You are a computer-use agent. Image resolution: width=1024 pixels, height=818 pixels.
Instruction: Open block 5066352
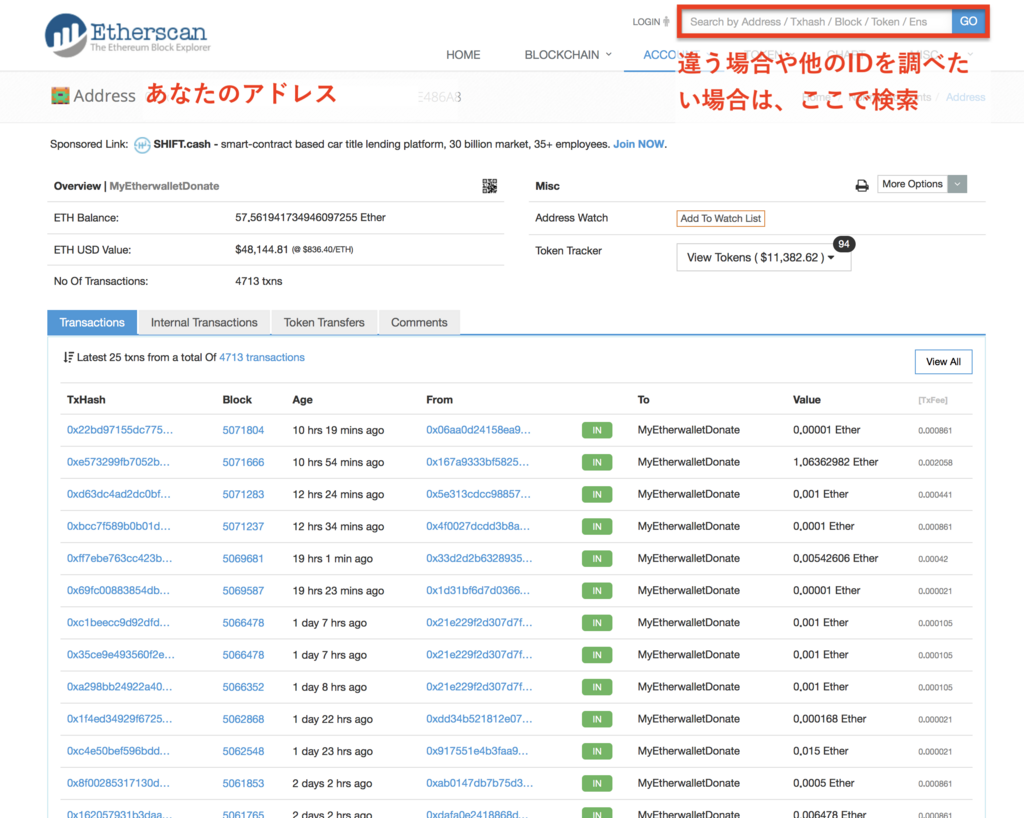click(x=243, y=687)
